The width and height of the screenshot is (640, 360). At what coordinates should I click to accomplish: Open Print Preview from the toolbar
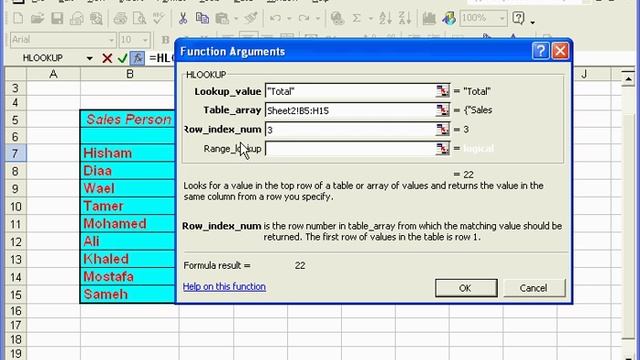(139, 18)
